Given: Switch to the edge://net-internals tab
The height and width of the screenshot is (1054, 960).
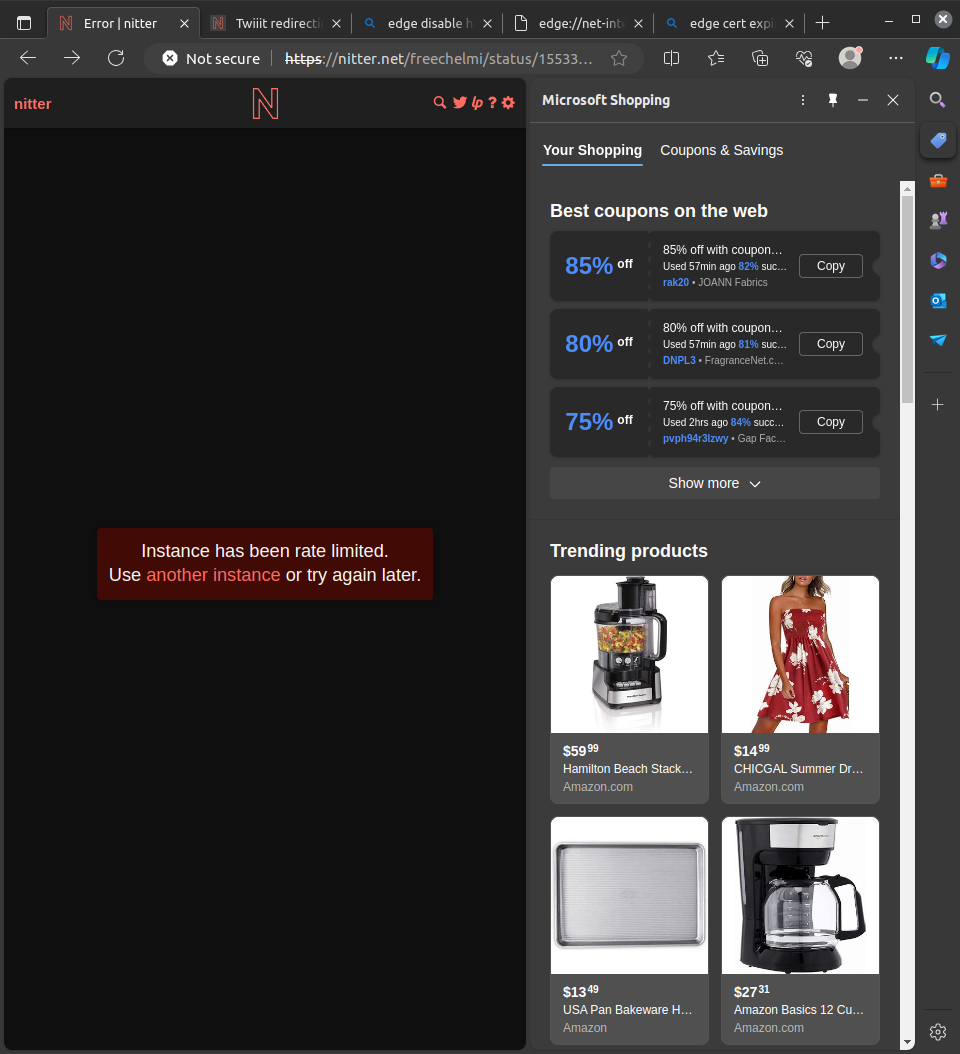Looking at the screenshot, I should (579, 24).
